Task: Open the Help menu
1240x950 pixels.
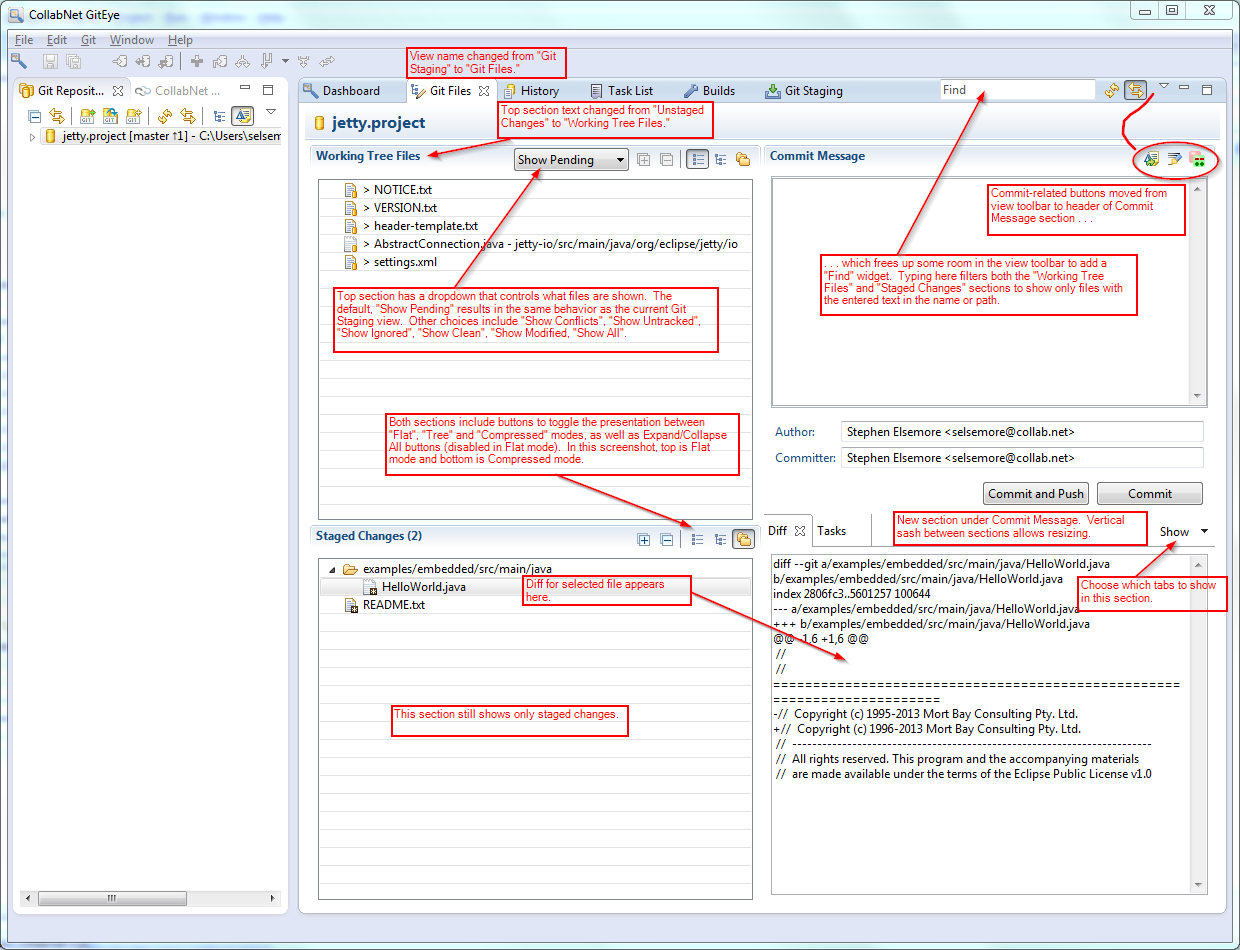Action: tap(181, 40)
